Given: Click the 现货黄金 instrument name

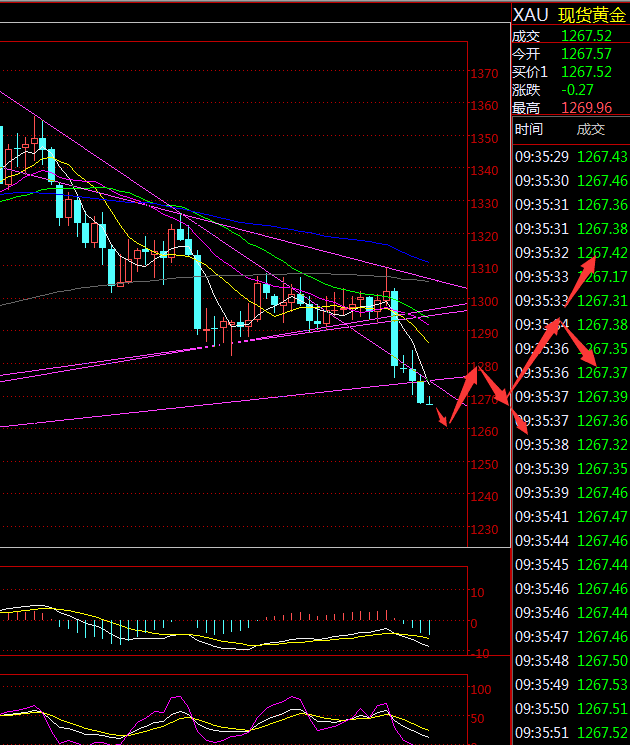Looking at the screenshot, I should point(592,15).
